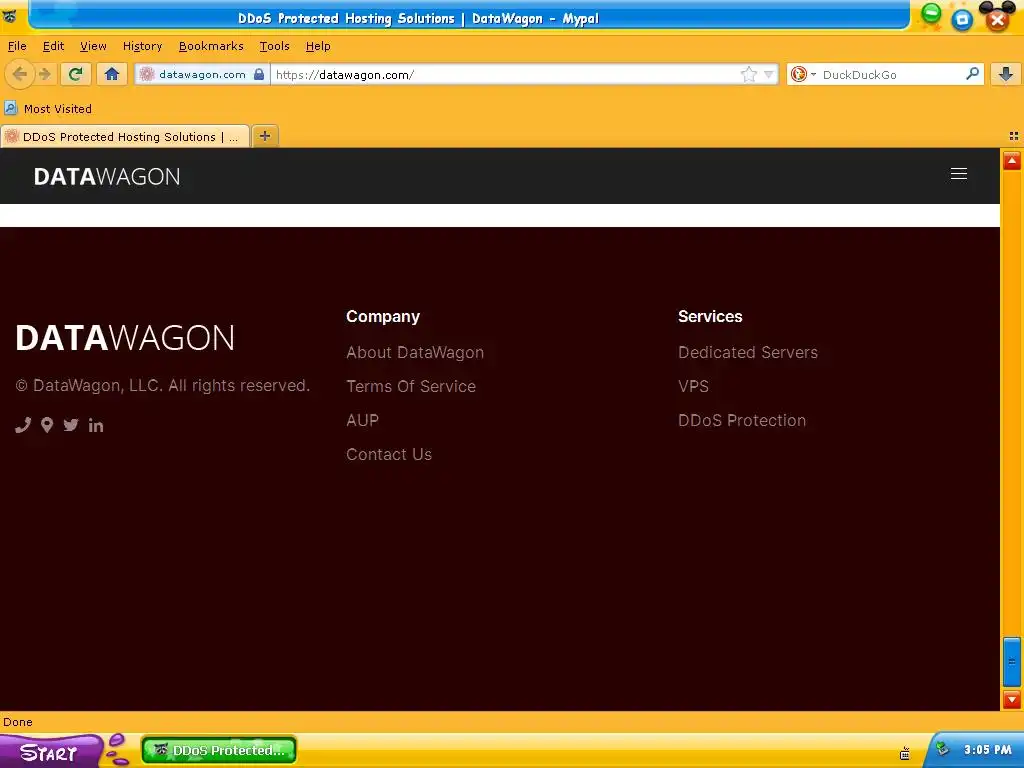Open the DDoS Protection link
The height and width of the screenshot is (768, 1024).
click(742, 421)
